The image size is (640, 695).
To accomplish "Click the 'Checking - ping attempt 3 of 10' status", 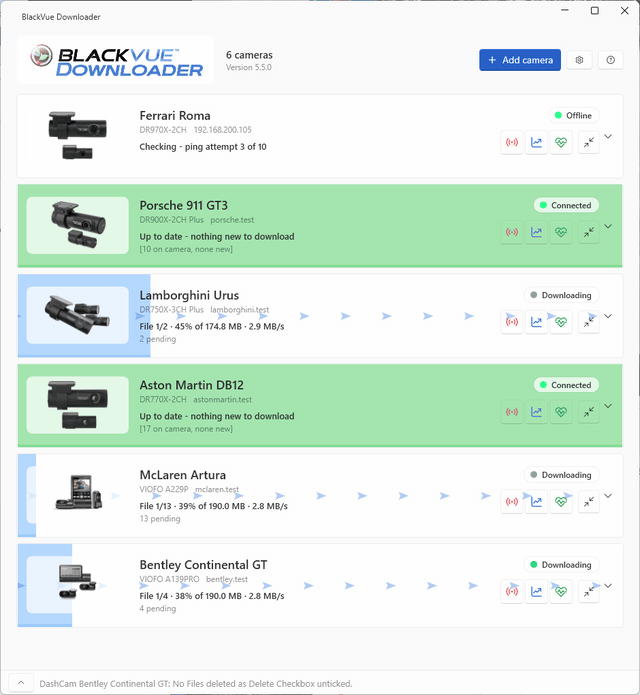I will [203, 147].
